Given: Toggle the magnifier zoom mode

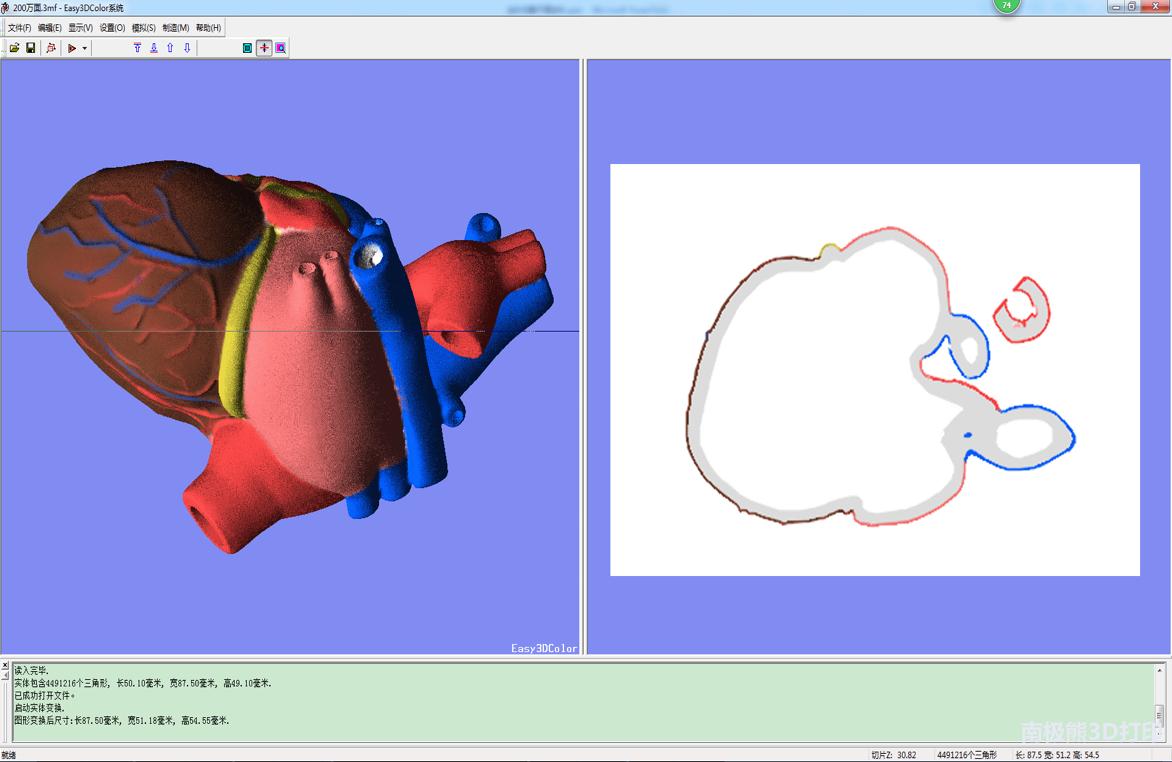Looking at the screenshot, I should pos(280,47).
